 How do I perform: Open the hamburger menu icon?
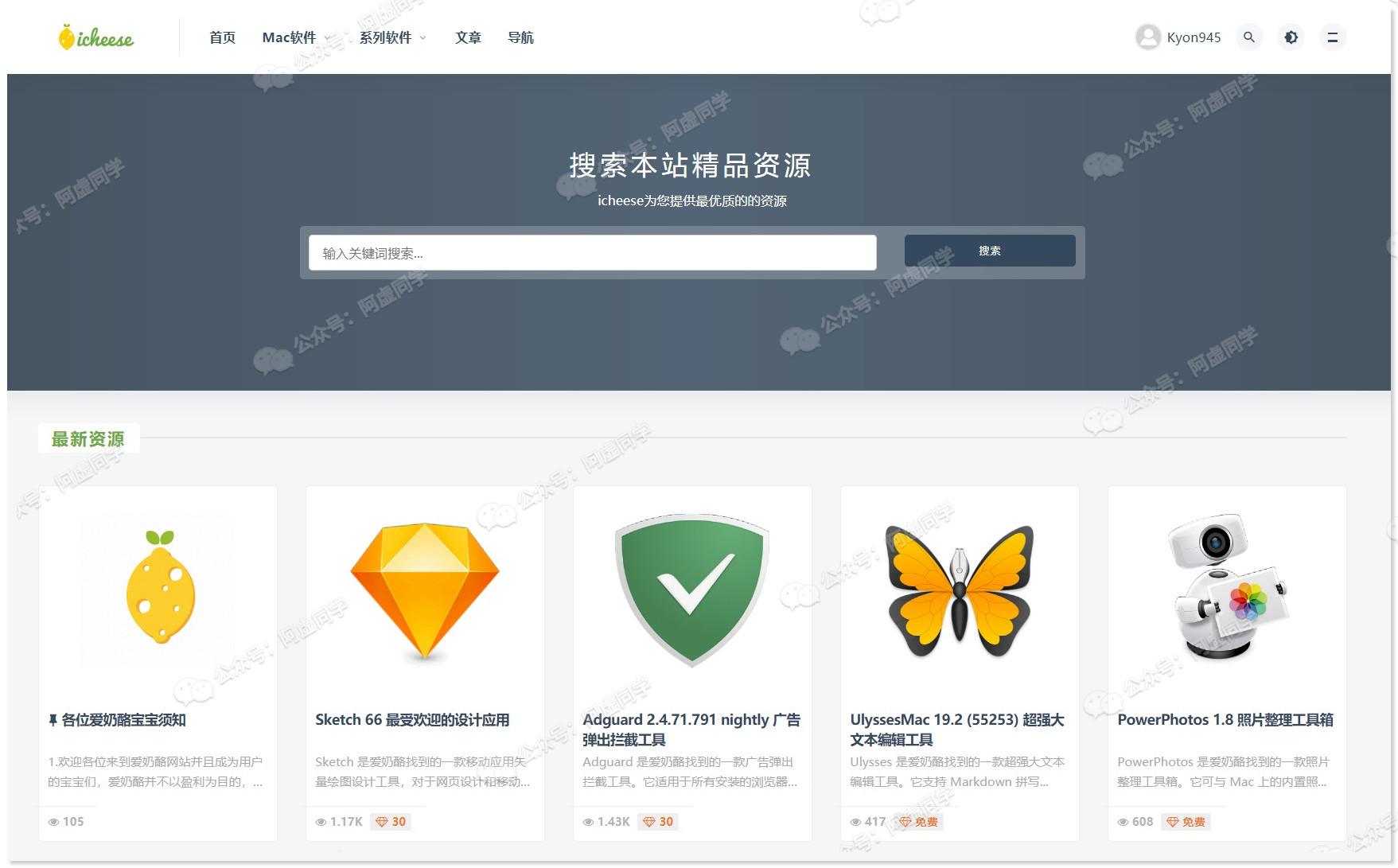tap(1333, 37)
